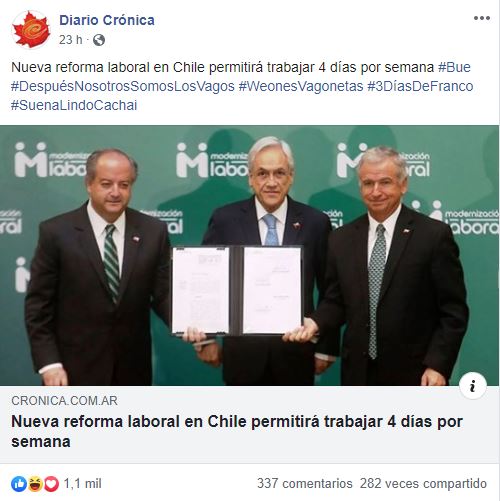Image resolution: width=500 pixels, height=501 pixels.
Task: View the 282 veces compartido shares
Action: click(423, 483)
